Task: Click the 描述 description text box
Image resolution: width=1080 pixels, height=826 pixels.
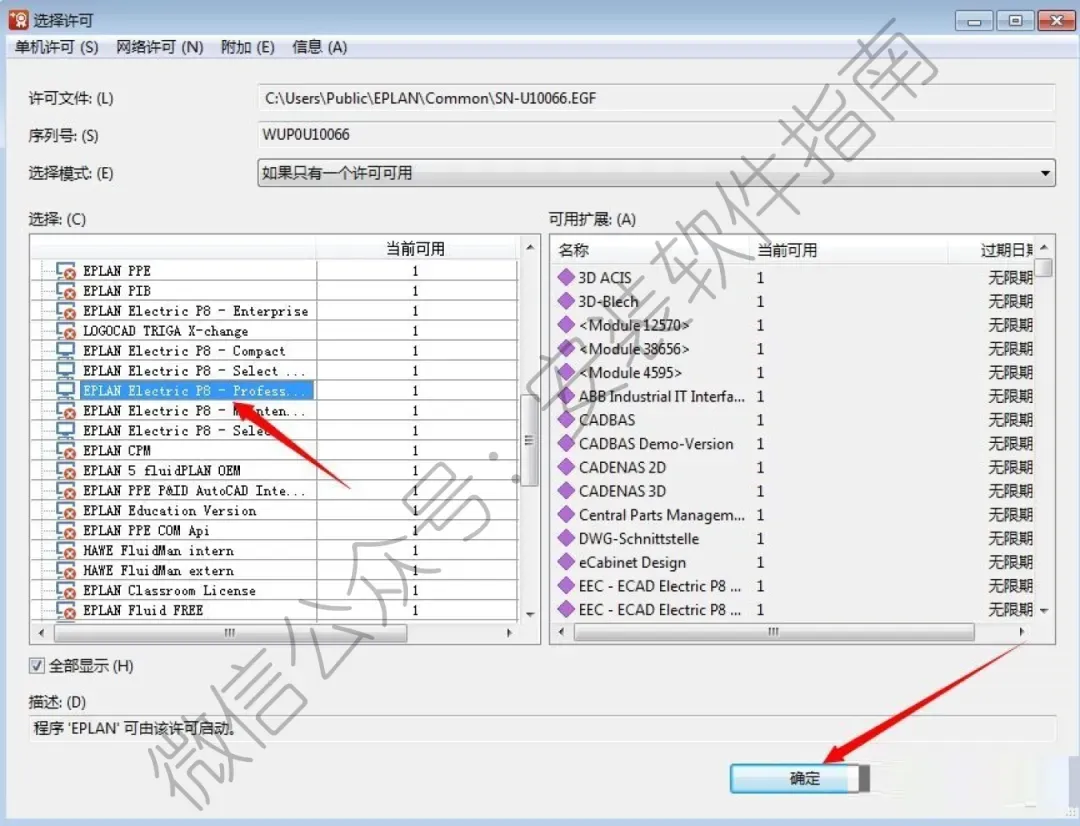Action: coord(542,728)
